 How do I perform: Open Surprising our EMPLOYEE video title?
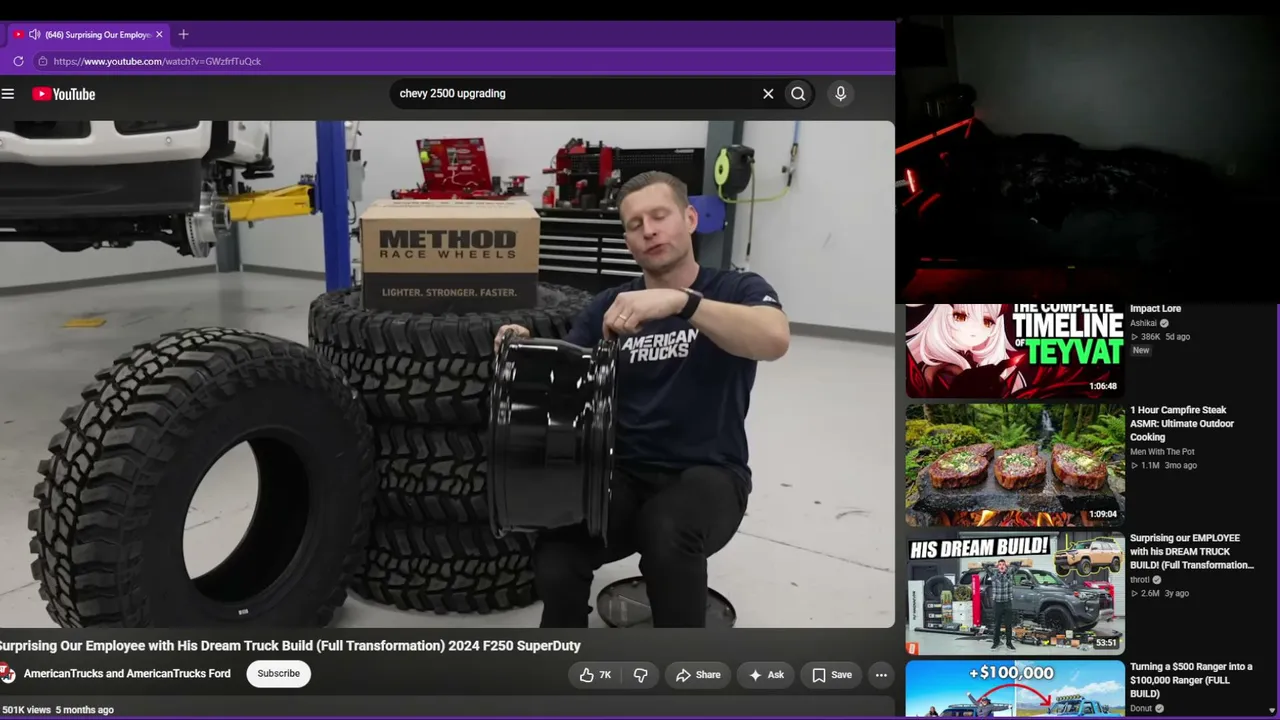pyautogui.click(x=1192, y=552)
